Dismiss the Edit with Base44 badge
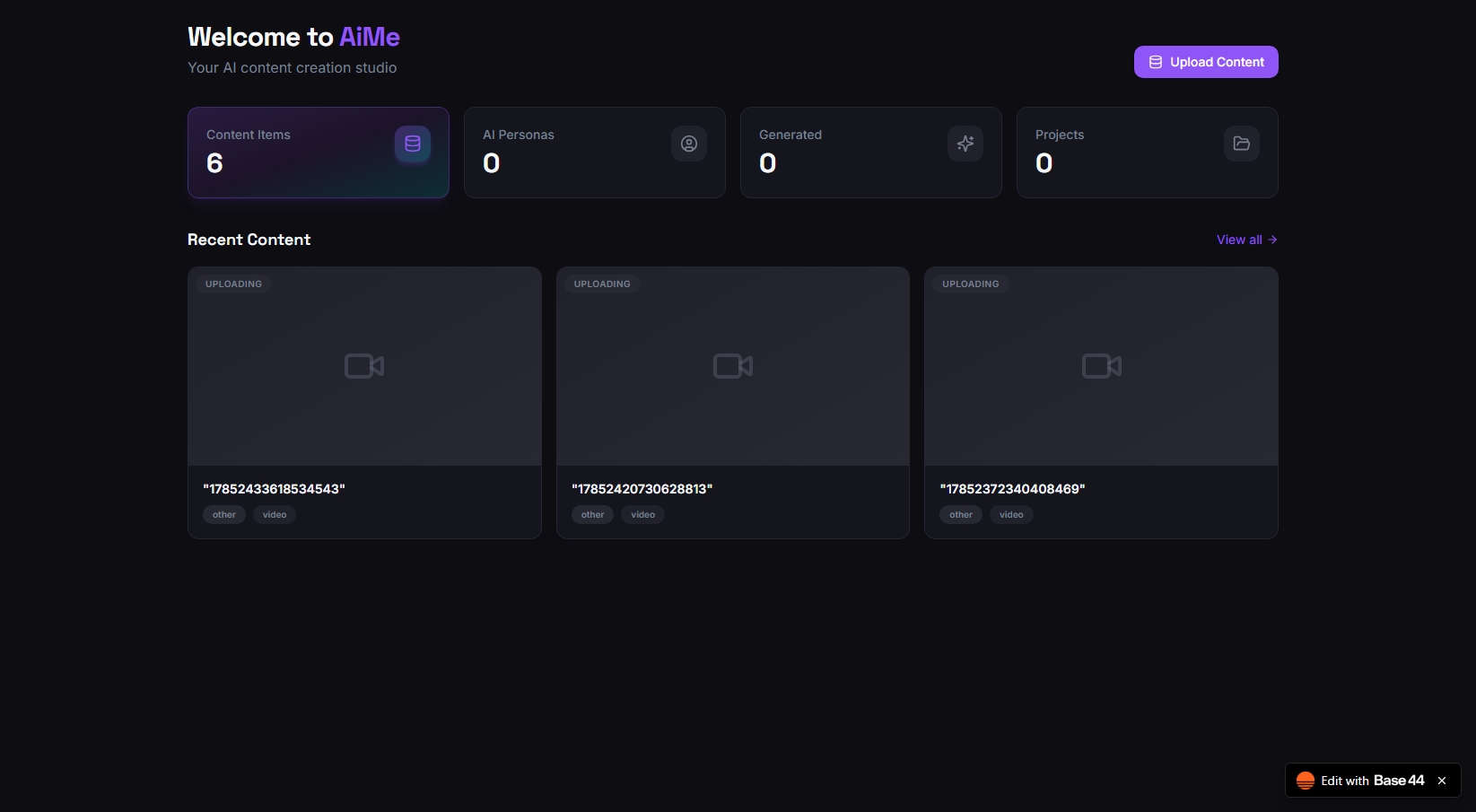 pos(1442,781)
